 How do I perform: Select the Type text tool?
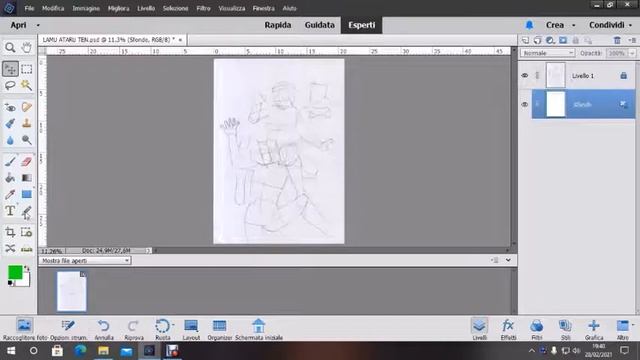10,211
